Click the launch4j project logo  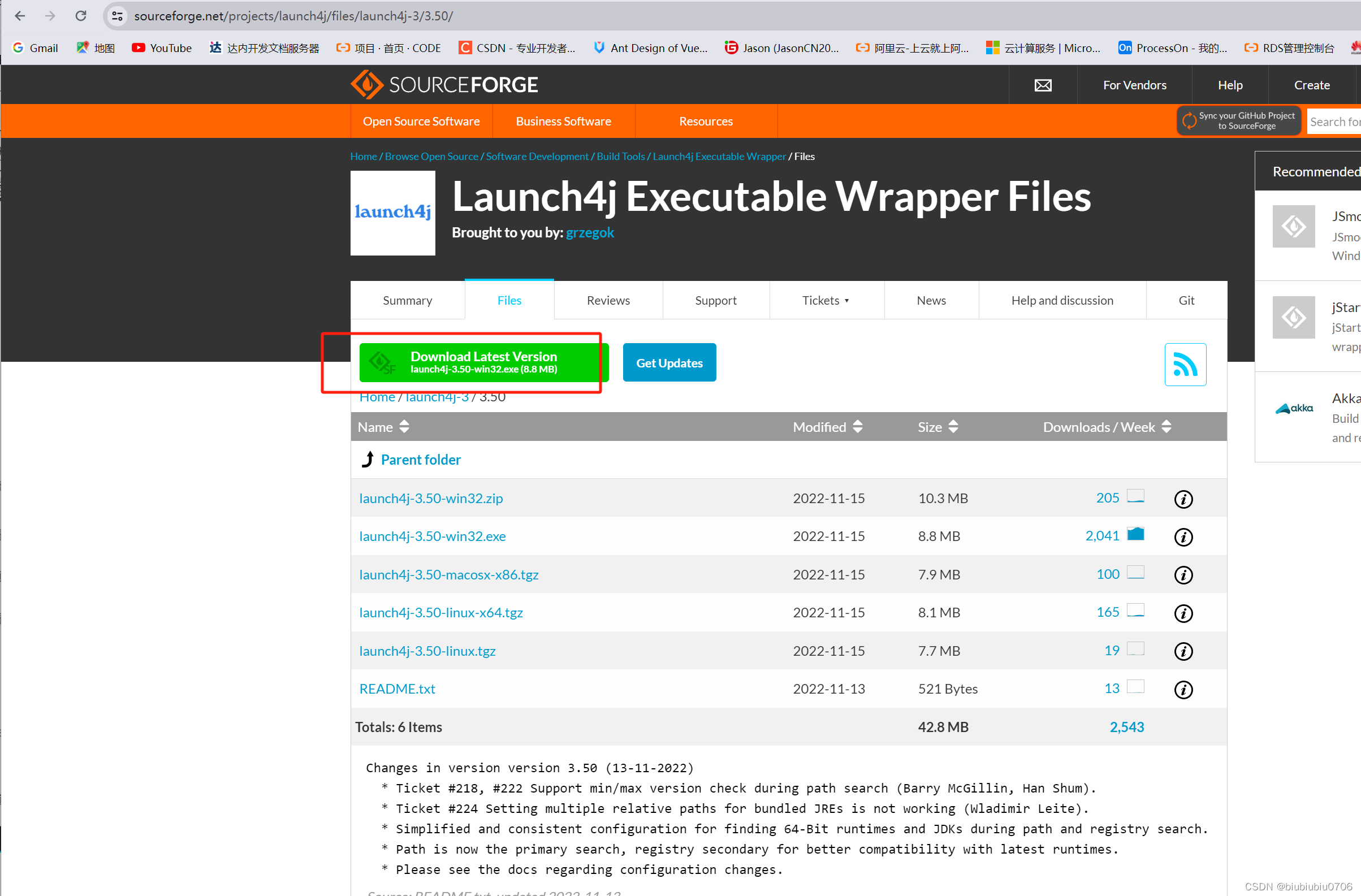pyautogui.click(x=392, y=213)
